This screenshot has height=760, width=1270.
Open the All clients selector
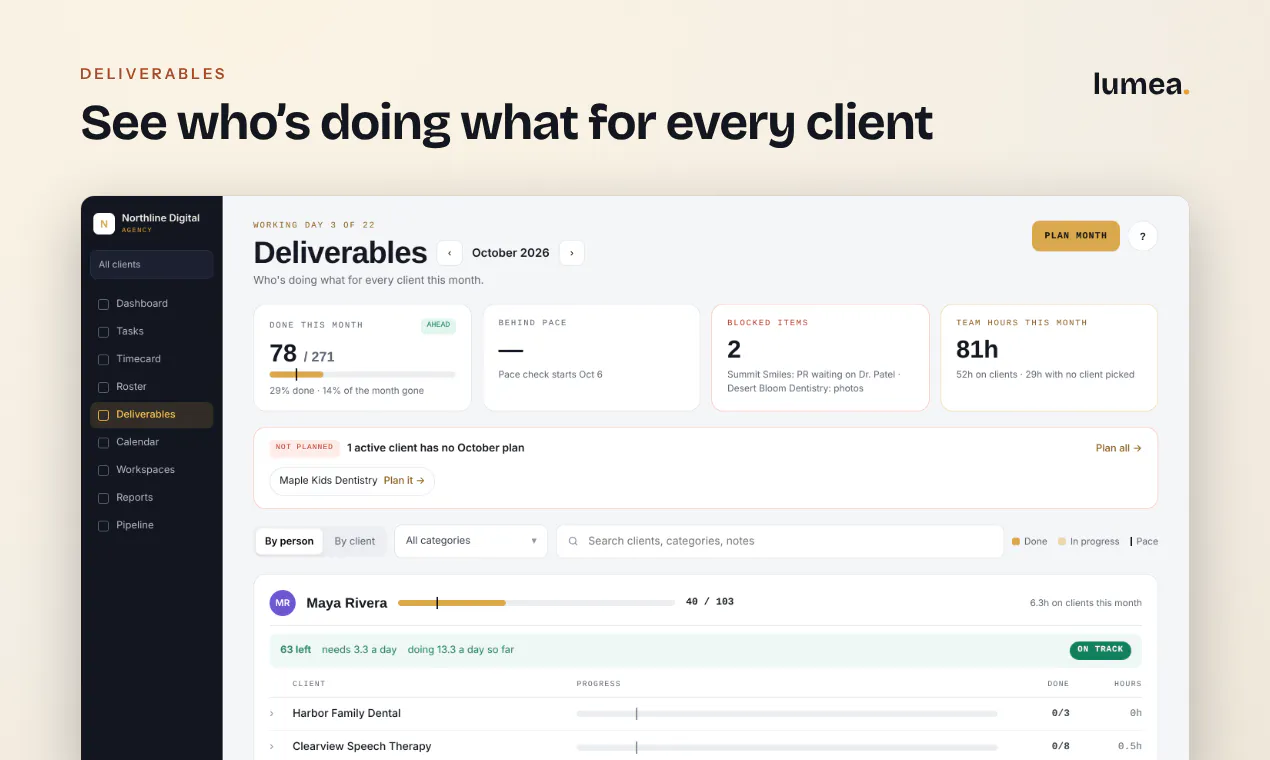(x=151, y=264)
